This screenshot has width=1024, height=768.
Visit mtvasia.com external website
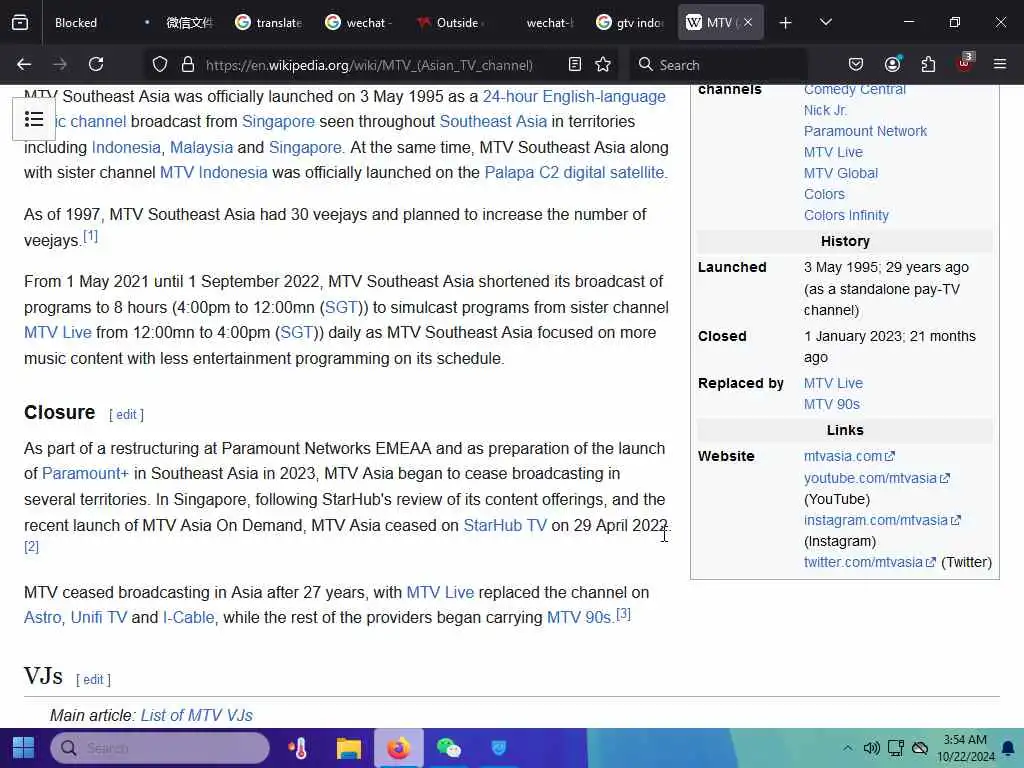849,456
